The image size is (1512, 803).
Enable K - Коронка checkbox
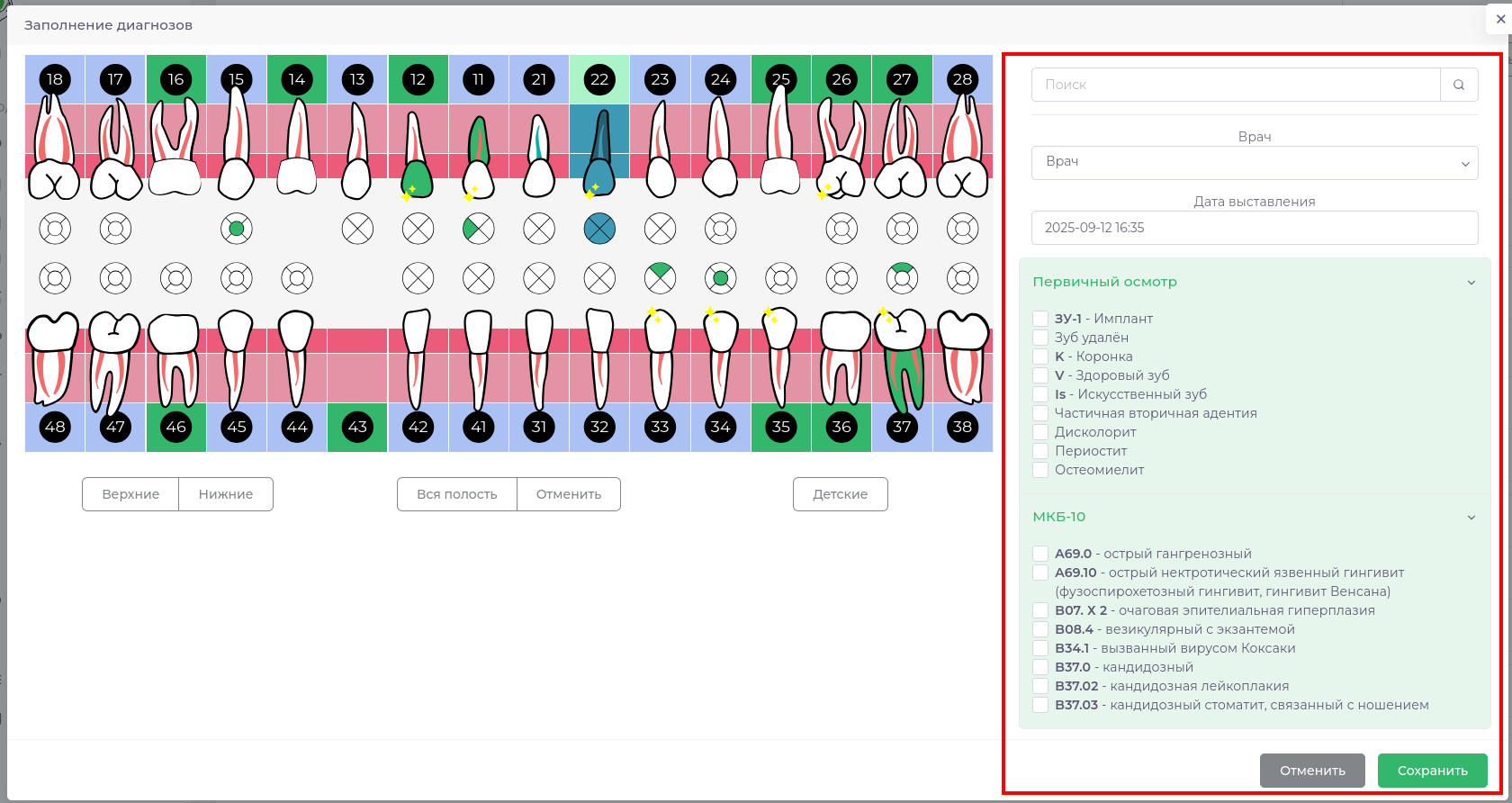pos(1040,356)
